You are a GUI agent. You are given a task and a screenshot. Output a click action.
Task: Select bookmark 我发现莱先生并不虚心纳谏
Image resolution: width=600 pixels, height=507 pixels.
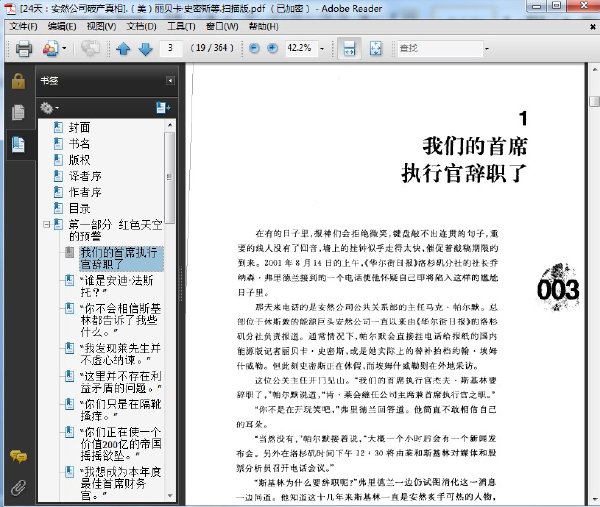[x=121, y=354]
